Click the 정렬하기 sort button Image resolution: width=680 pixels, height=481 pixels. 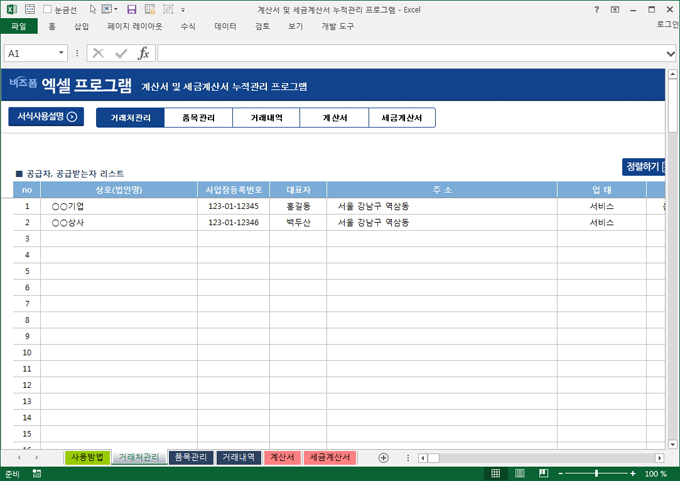pos(644,167)
